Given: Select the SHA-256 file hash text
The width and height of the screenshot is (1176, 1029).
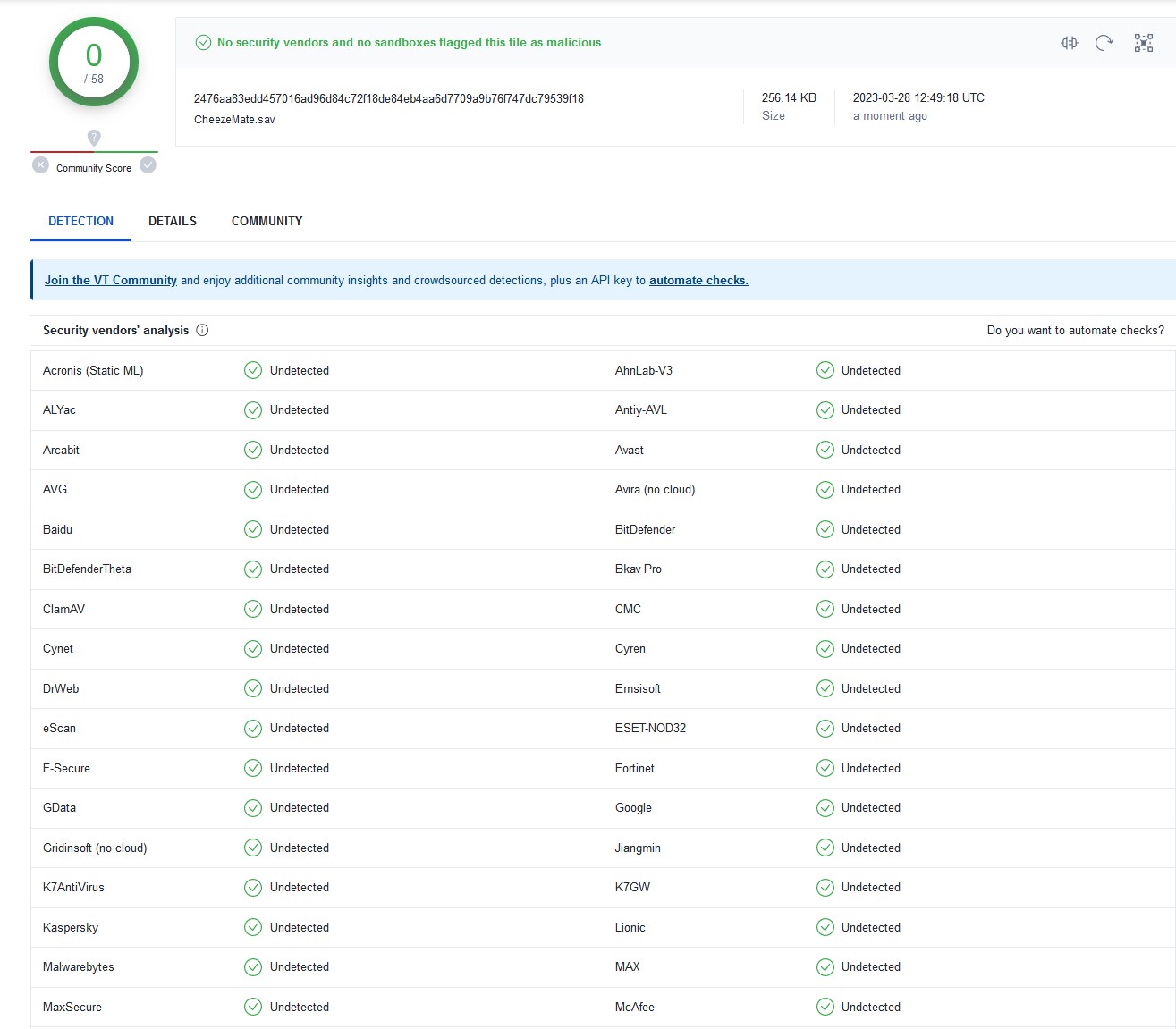Looking at the screenshot, I should [389, 98].
